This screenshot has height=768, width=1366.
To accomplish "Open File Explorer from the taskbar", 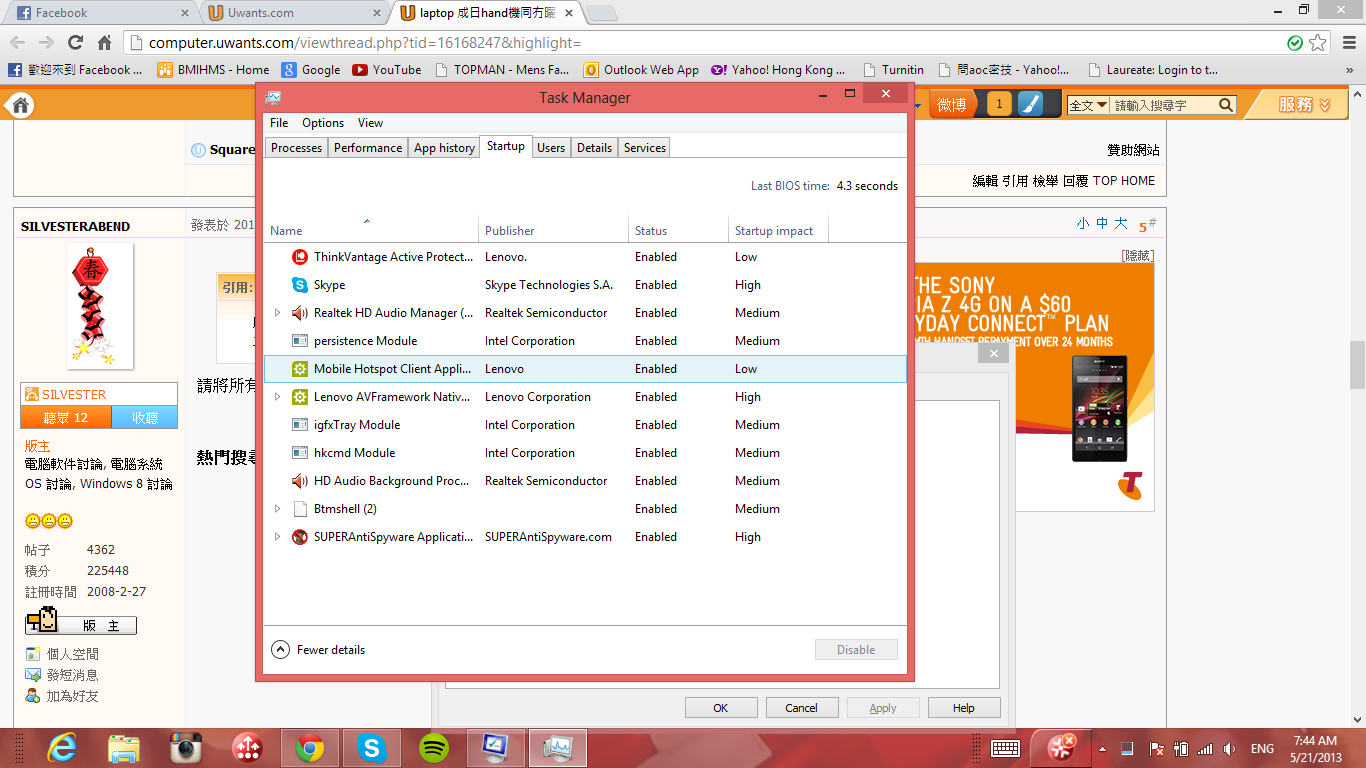I will (123, 748).
